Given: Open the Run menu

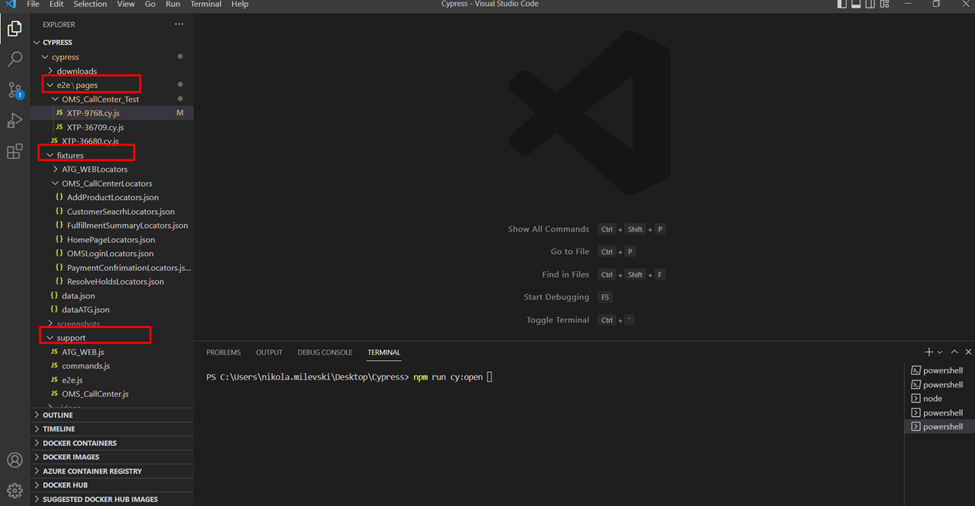Looking at the screenshot, I should [173, 4].
